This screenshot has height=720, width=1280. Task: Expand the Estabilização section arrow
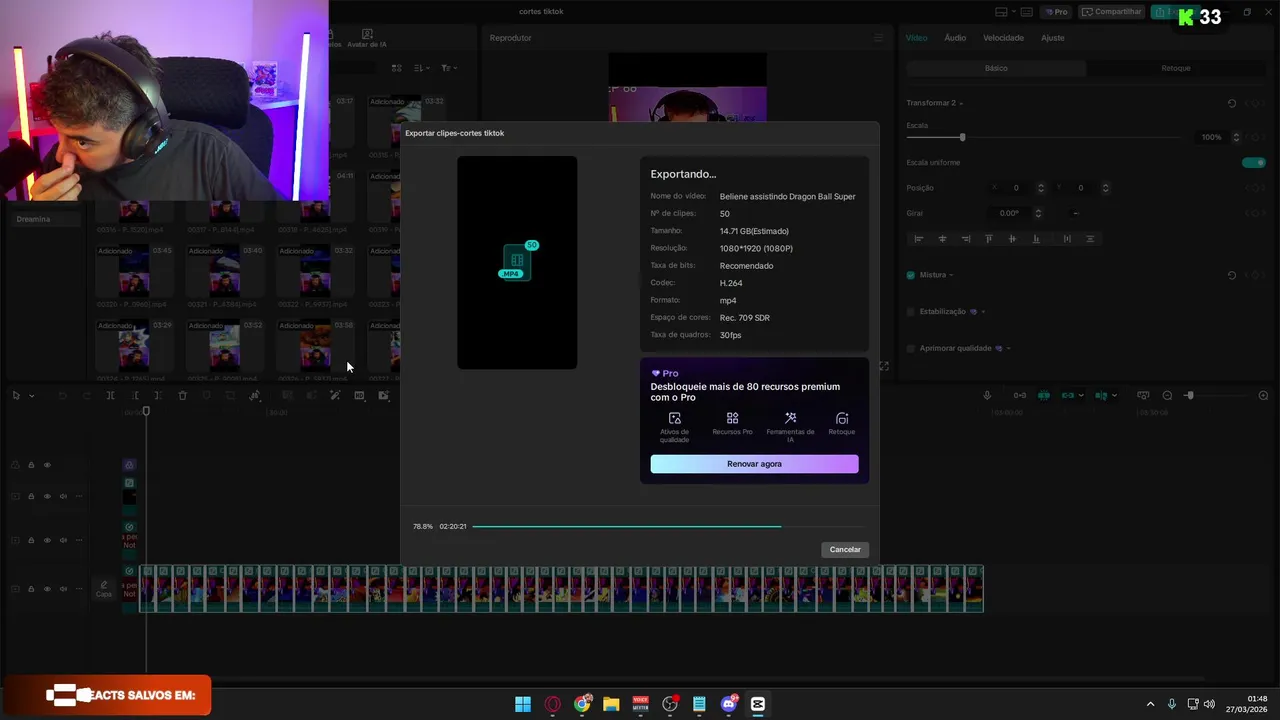click(x=984, y=311)
